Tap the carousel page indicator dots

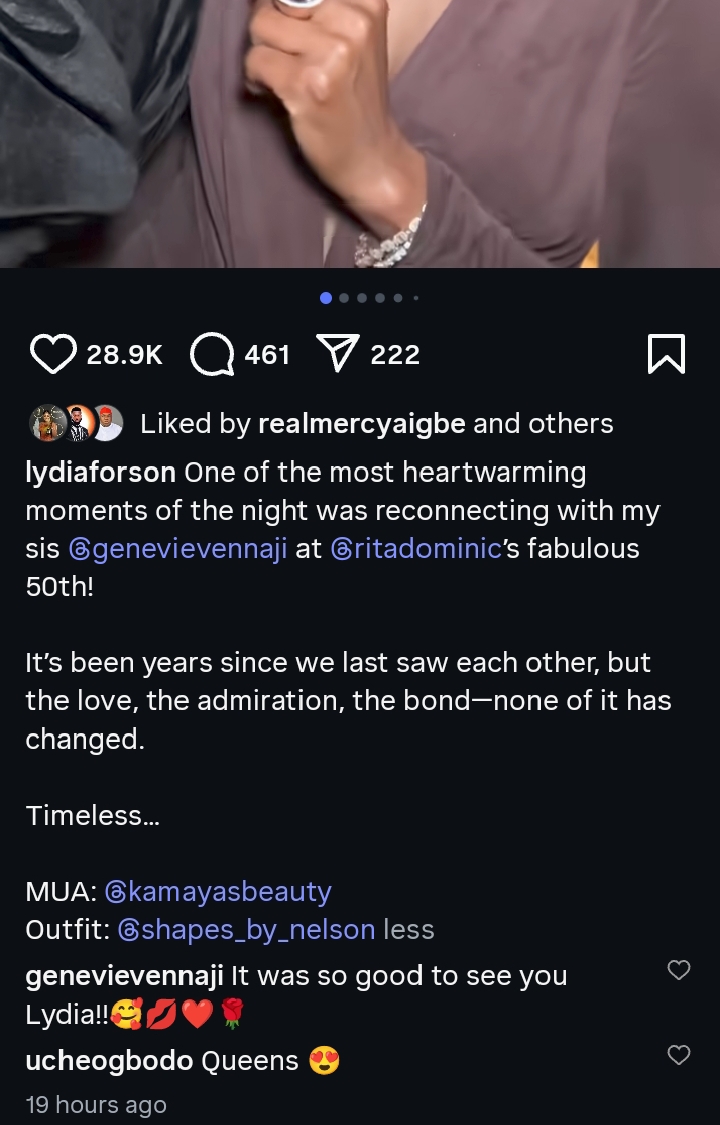pos(368,298)
